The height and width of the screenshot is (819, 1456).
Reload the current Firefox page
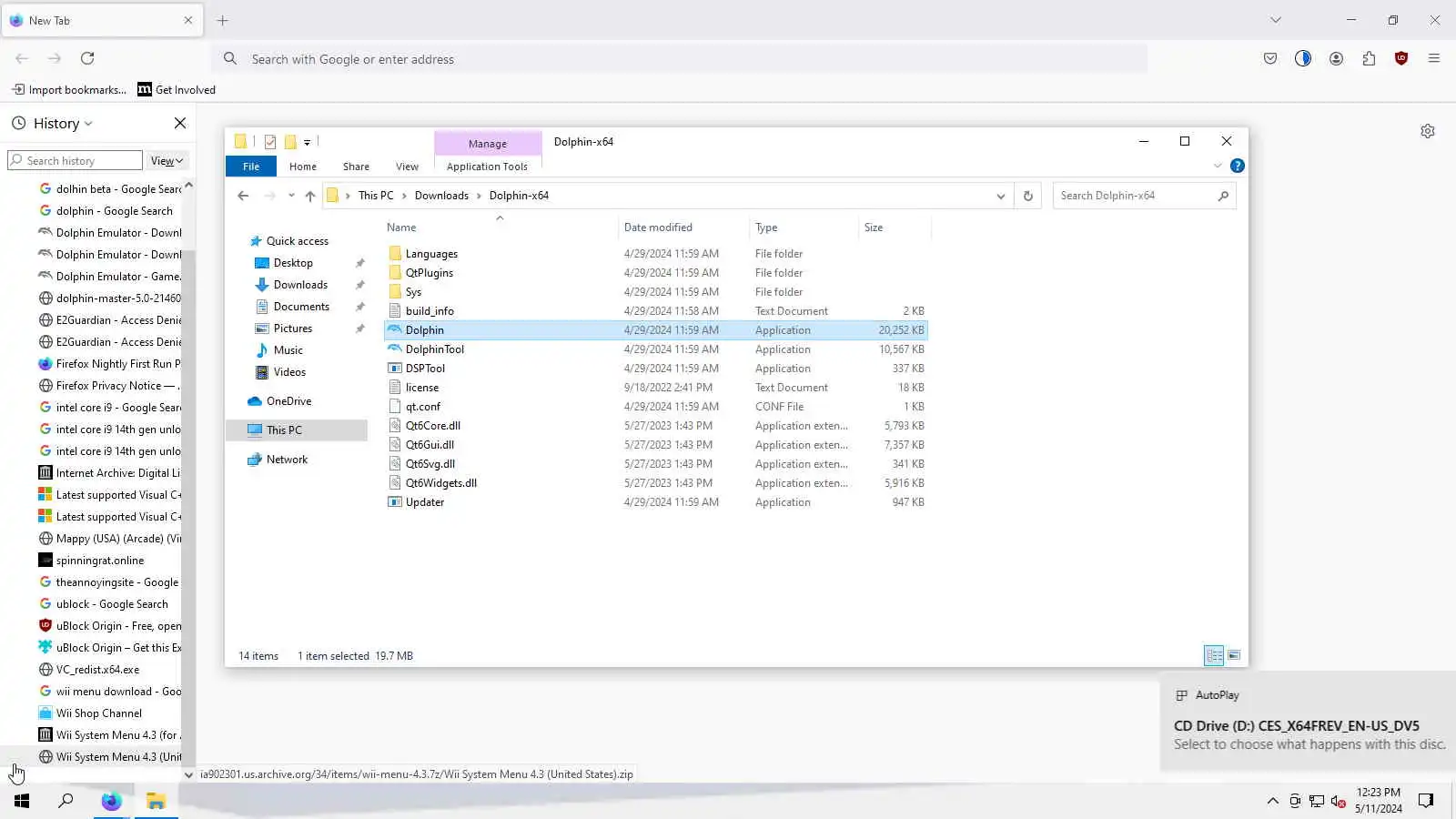87,58
